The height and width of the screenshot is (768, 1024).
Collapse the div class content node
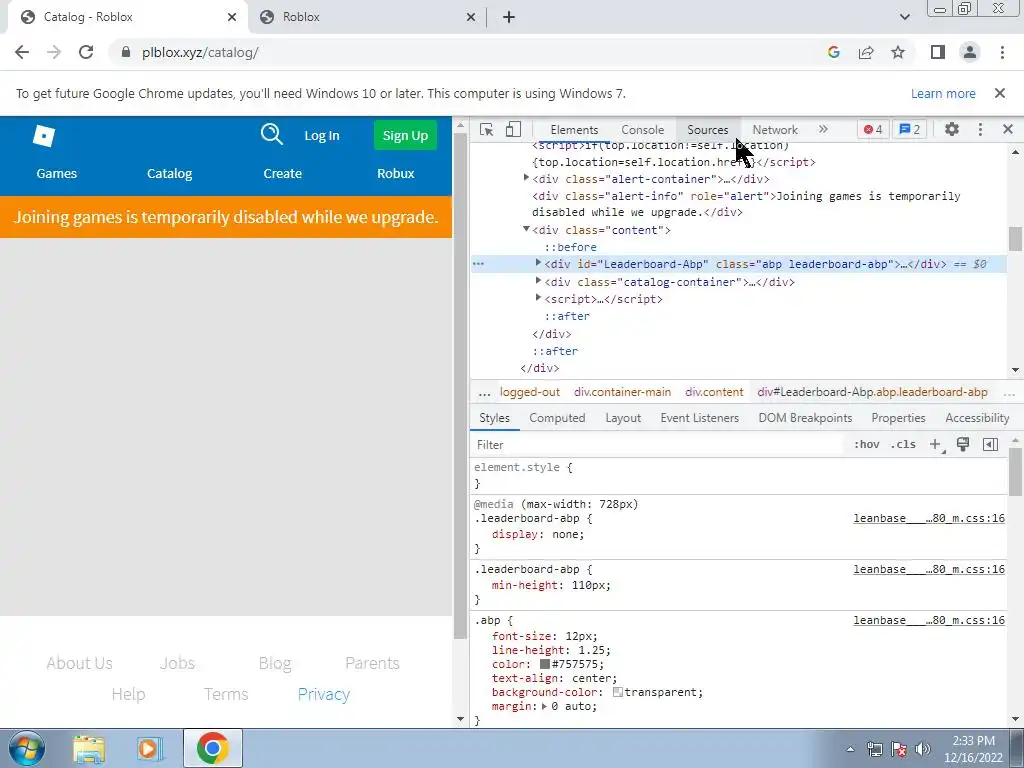coord(526,229)
